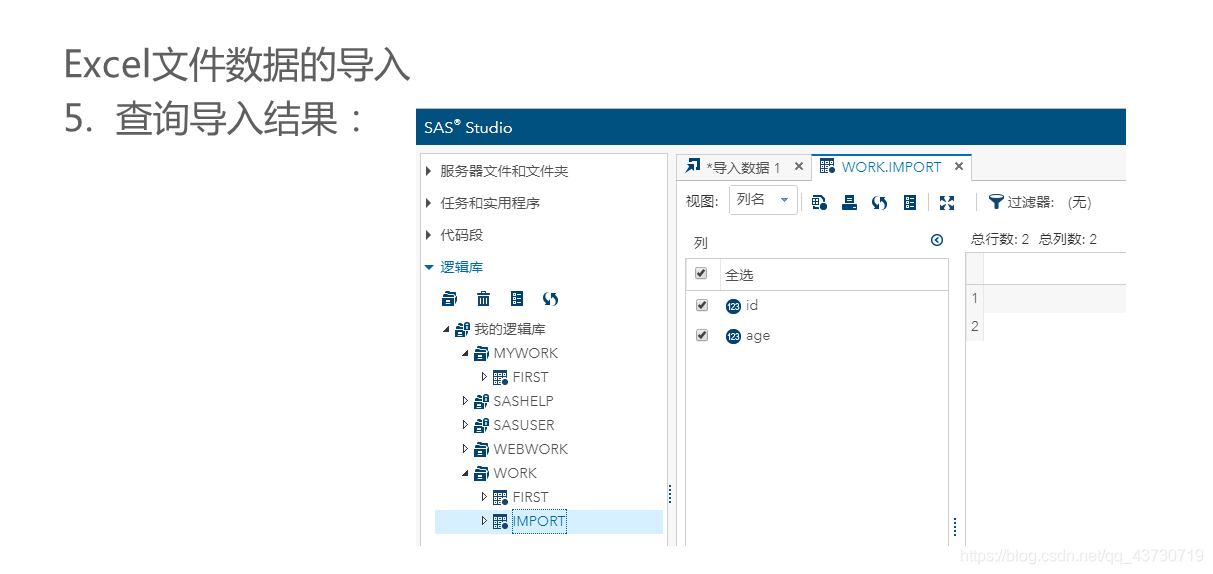Click the query table icon in table toolbar
Viewport: 1213px width, 574px height.
(x=819, y=202)
